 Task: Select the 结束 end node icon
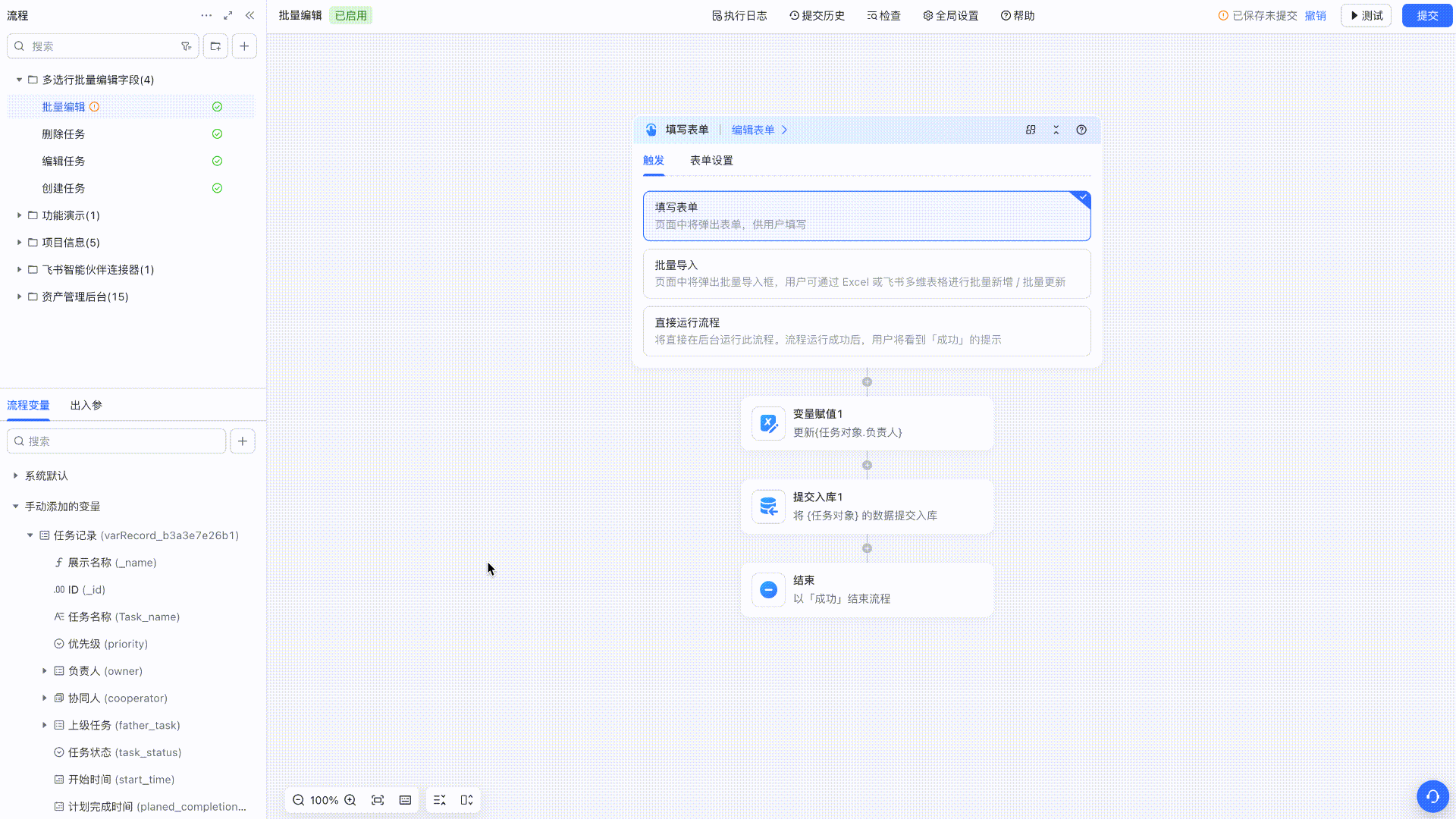[x=768, y=589]
